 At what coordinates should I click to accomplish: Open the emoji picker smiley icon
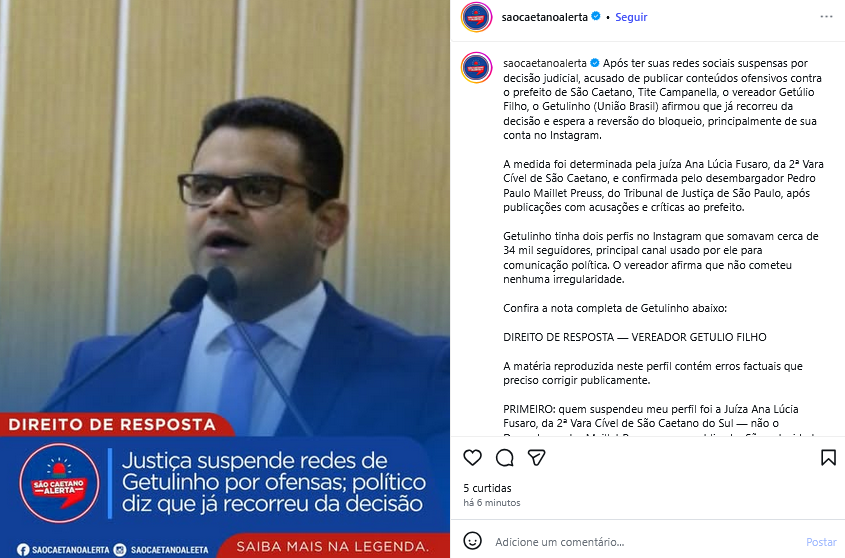[473, 541]
